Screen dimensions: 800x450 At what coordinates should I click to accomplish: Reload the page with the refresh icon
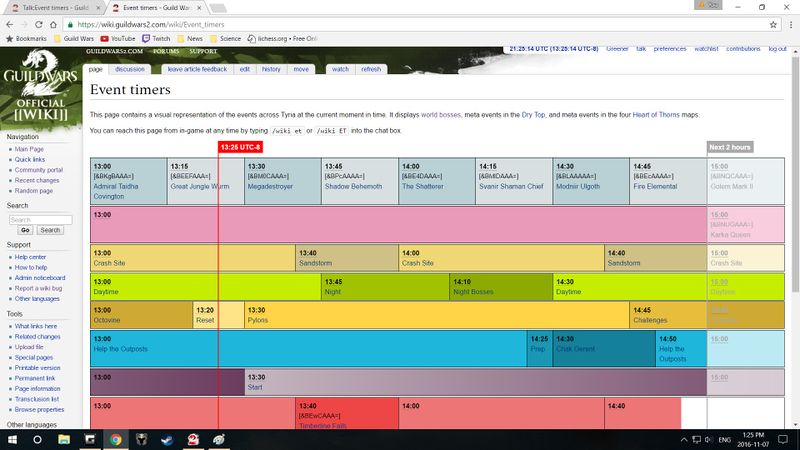pyautogui.click(x=39, y=24)
